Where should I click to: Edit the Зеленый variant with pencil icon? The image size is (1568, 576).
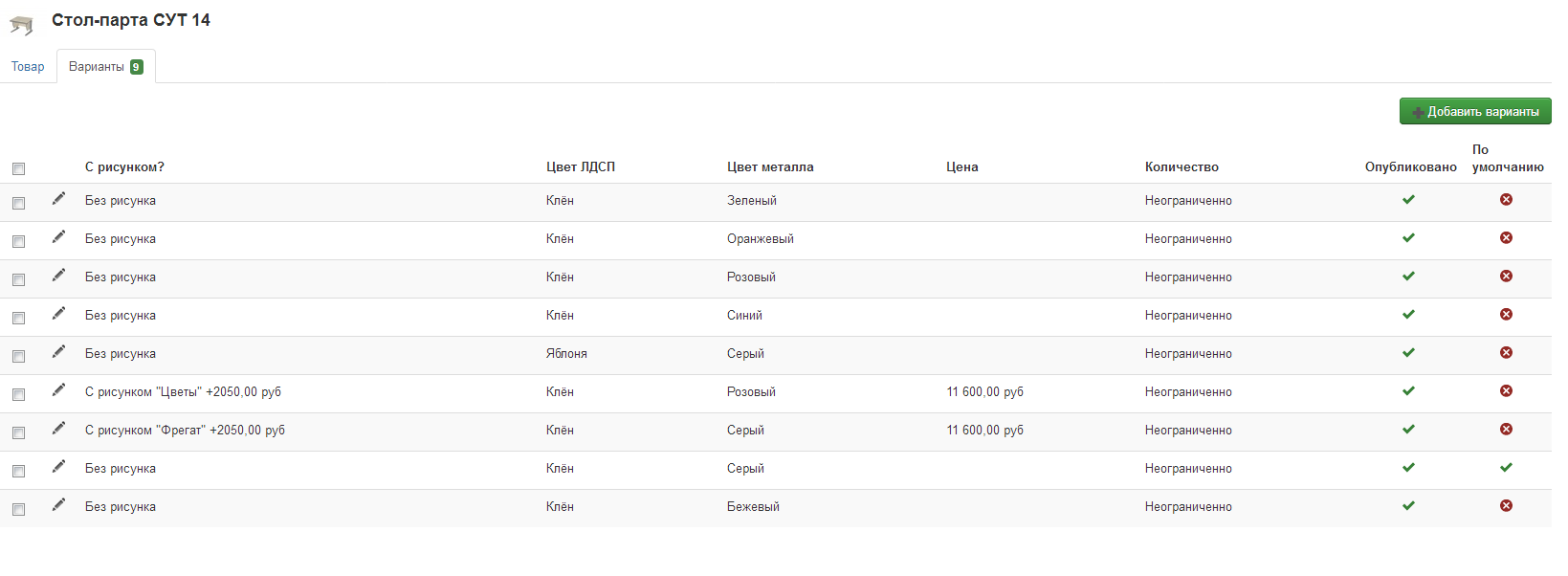pyautogui.click(x=58, y=198)
